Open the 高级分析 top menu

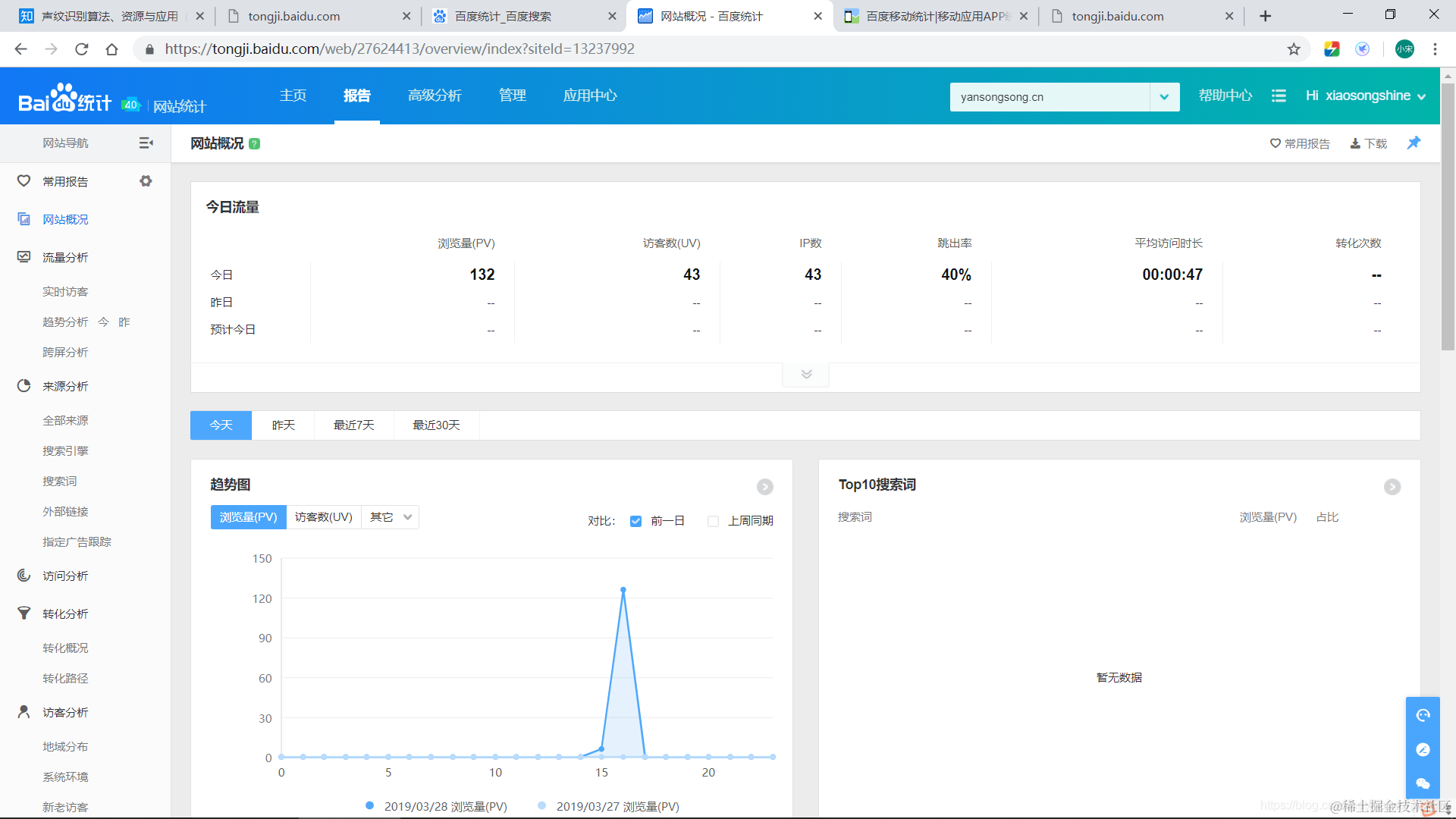[x=435, y=96]
